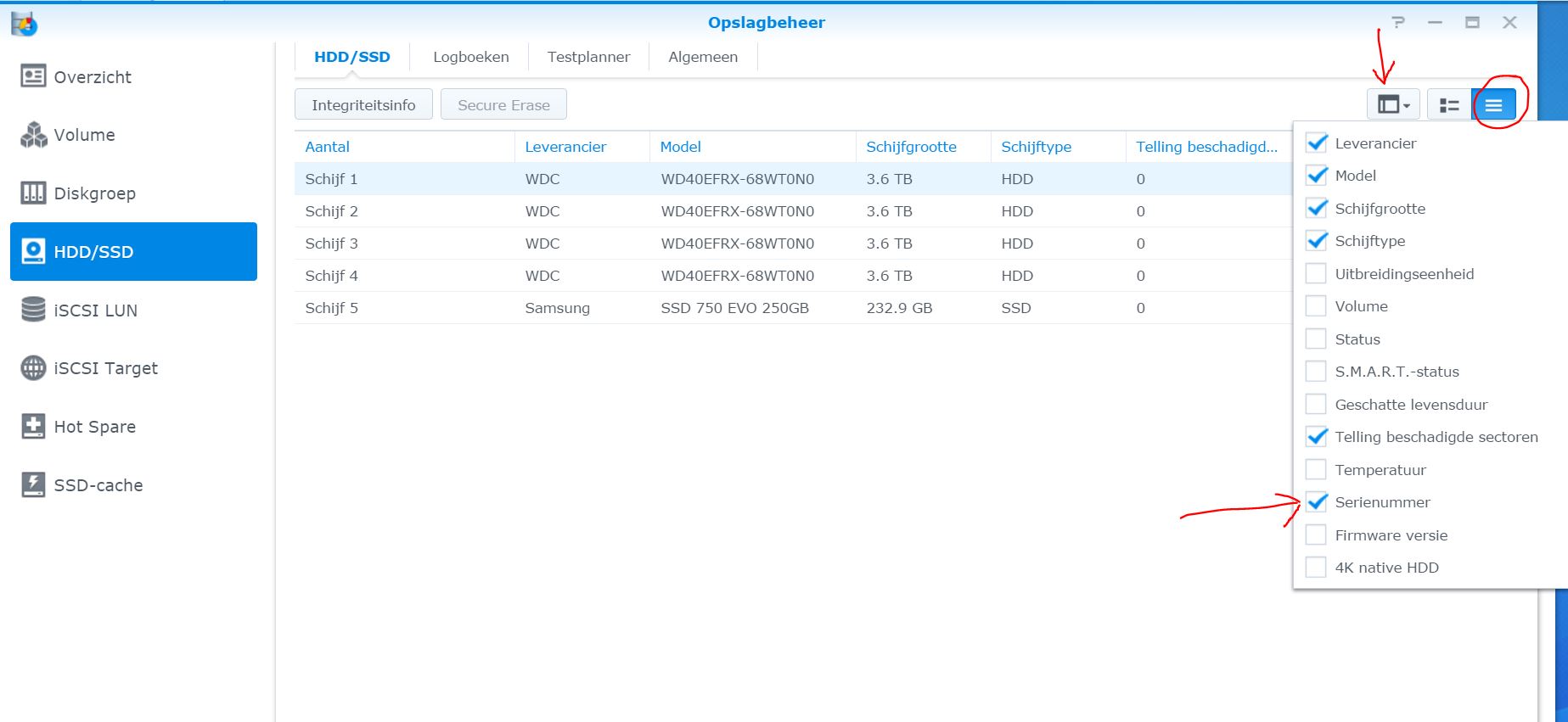Enable the S.M.A.R.T.-status column checkbox
Screen dimensions: 1568x722
tap(1316, 372)
